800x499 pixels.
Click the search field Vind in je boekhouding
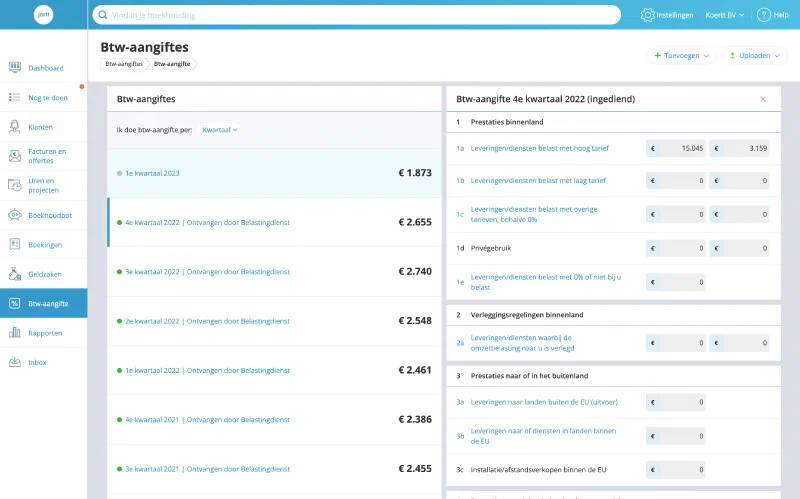pos(357,15)
